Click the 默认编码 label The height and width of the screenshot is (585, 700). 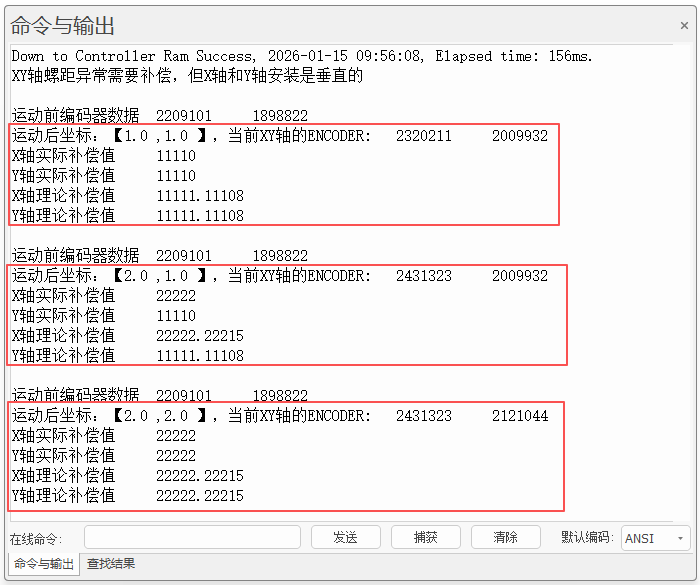point(588,537)
